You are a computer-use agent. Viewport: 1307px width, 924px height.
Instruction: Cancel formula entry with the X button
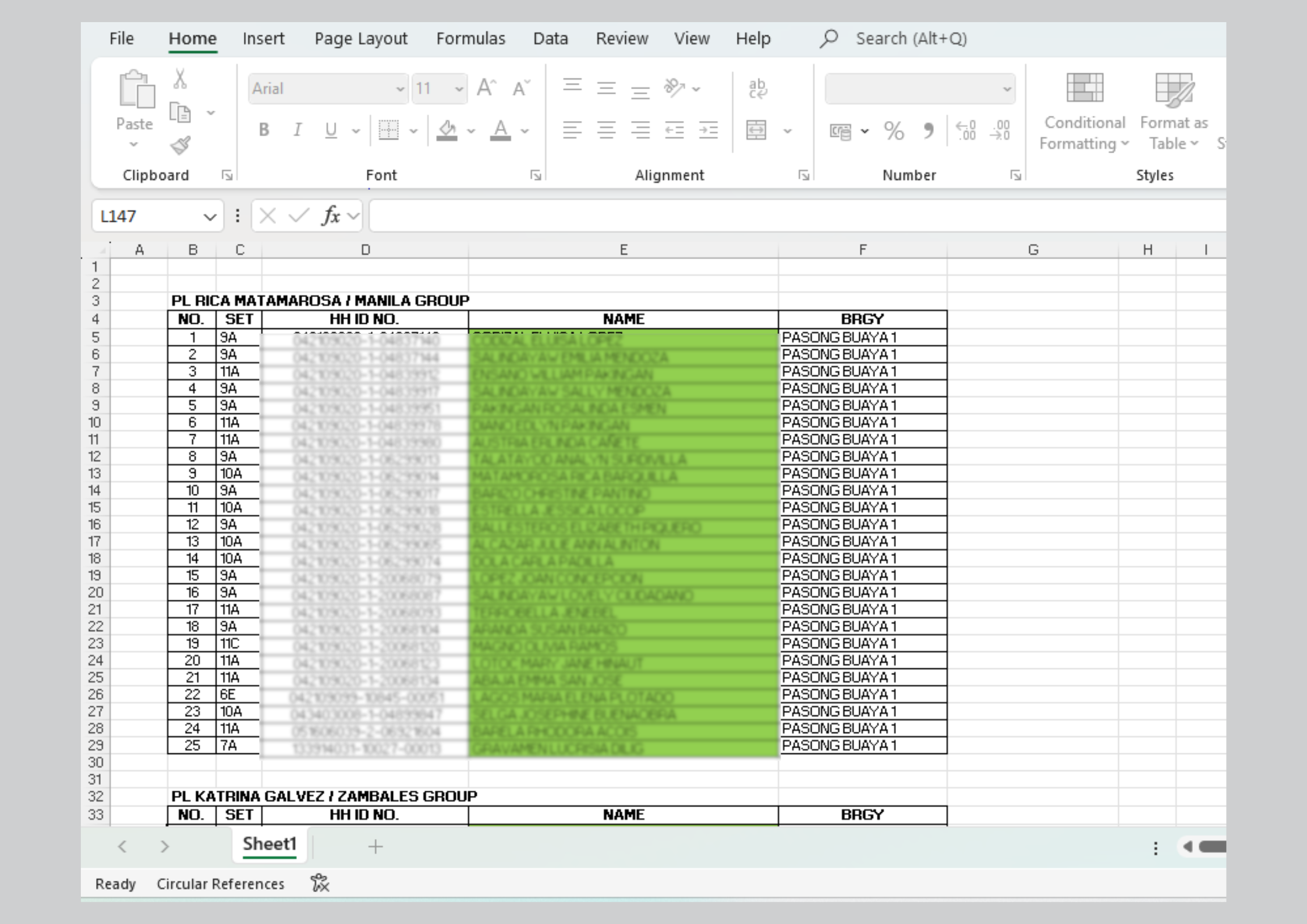[x=267, y=216]
